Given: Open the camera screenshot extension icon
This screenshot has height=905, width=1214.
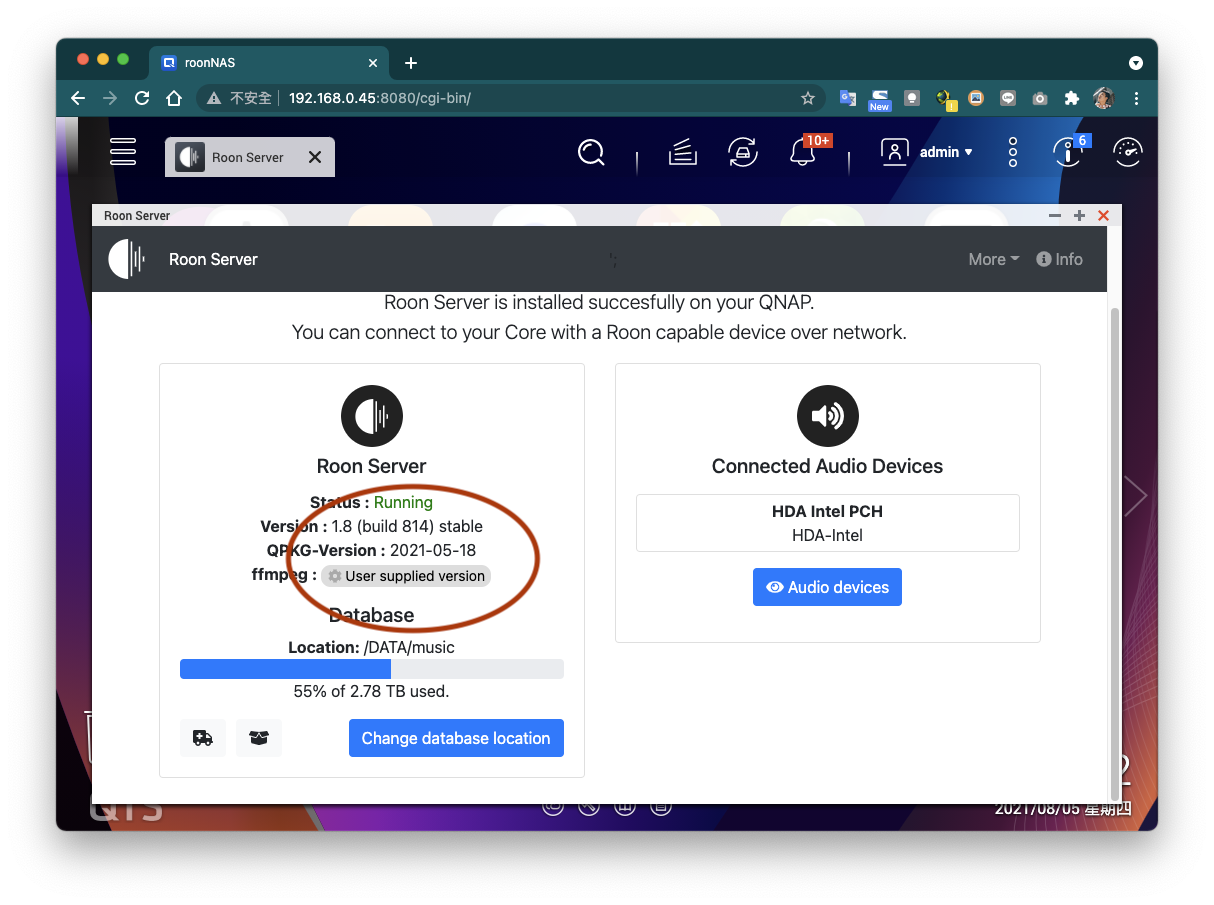Looking at the screenshot, I should 1040,98.
